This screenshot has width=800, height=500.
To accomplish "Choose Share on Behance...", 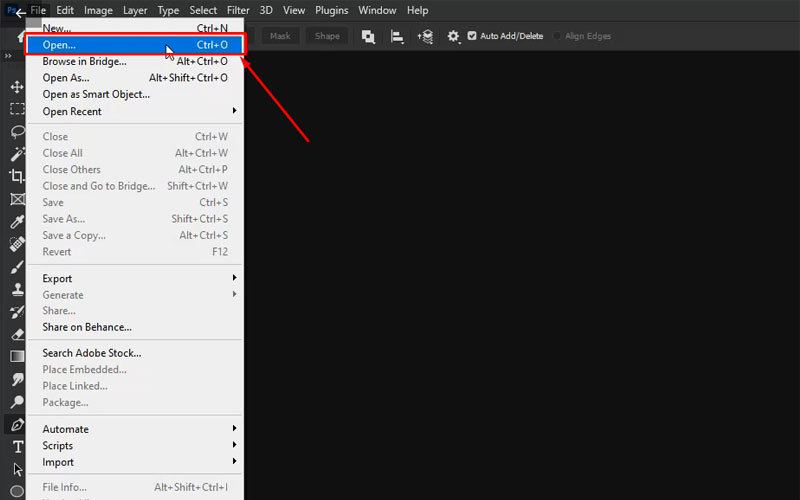I will click(135, 327).
